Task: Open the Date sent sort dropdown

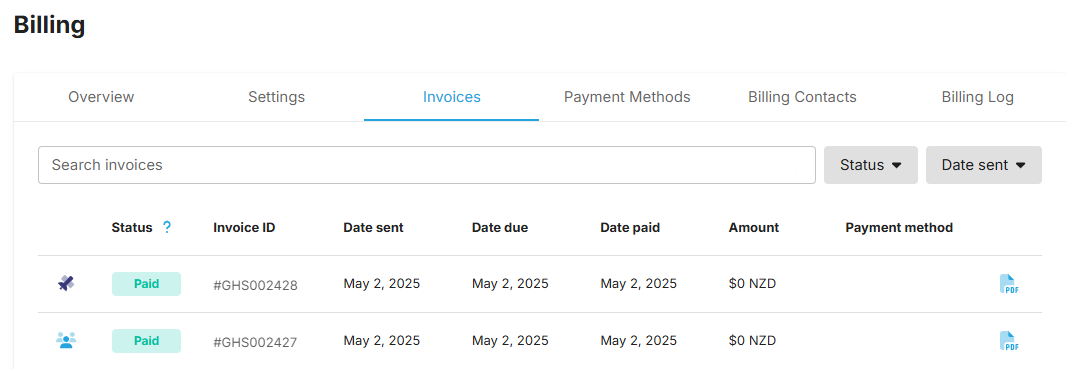Action: click(984, 165)
